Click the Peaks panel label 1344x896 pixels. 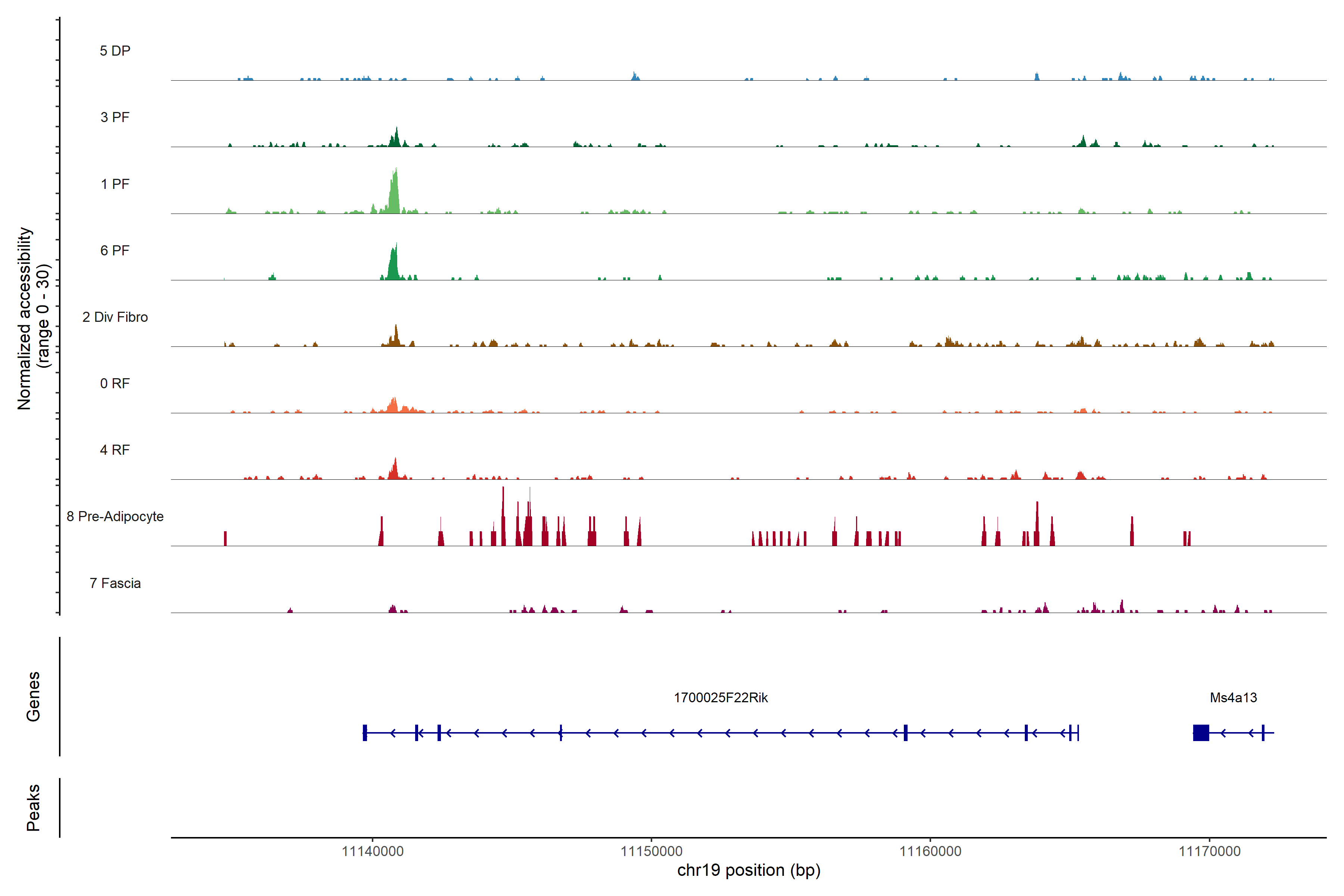(x=33, y=808)
